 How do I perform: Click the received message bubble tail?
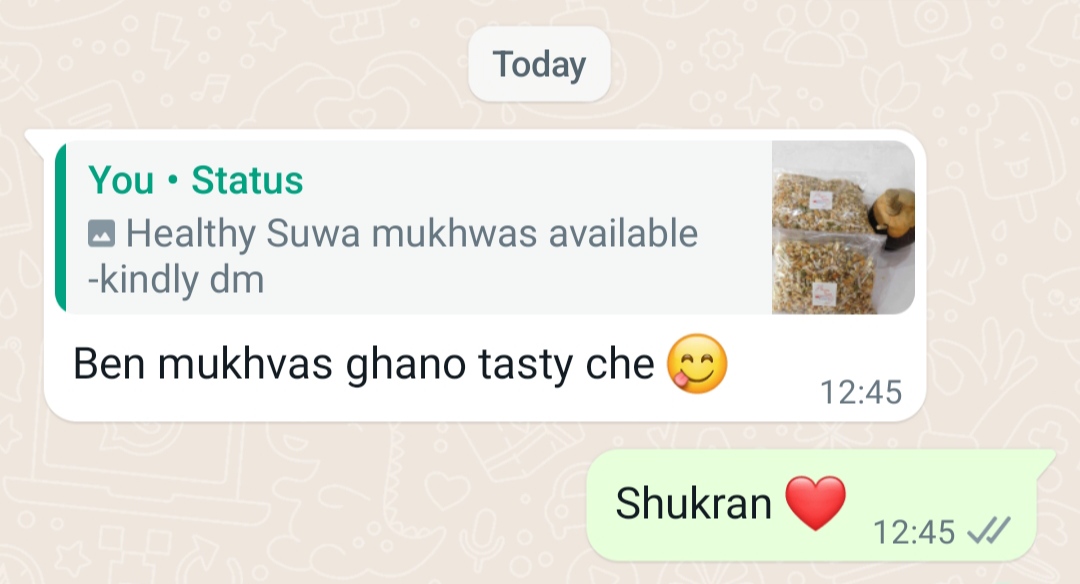point(36,140)
